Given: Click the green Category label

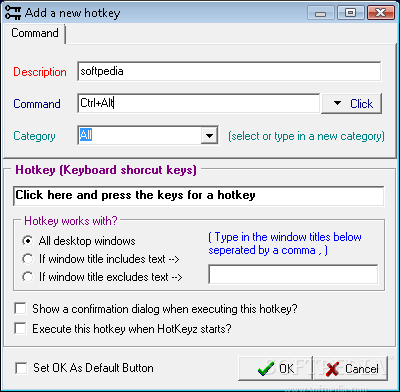Looking at the screenshot, I should click(34, 136).
